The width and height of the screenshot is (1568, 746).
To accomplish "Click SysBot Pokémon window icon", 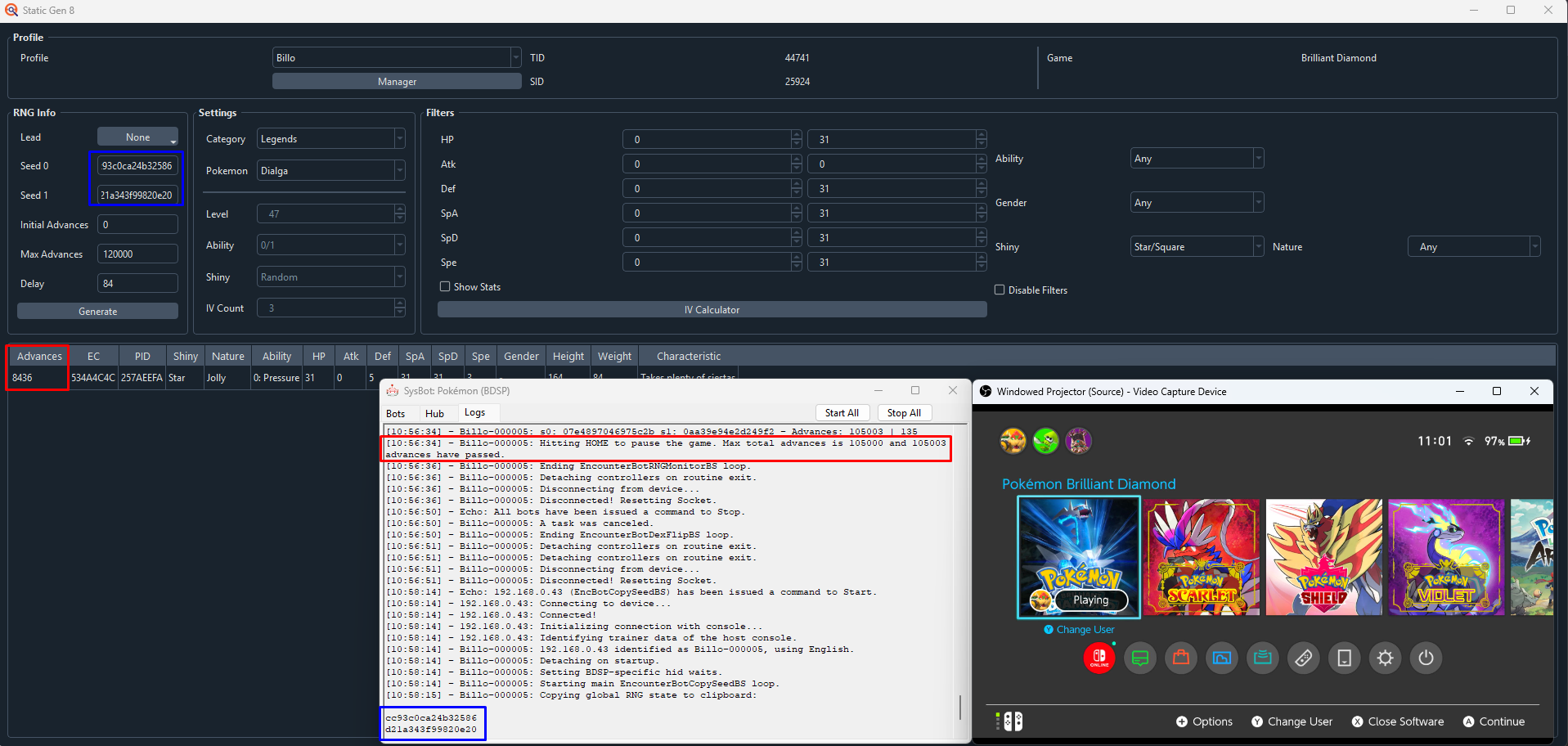I will (393, 390).
